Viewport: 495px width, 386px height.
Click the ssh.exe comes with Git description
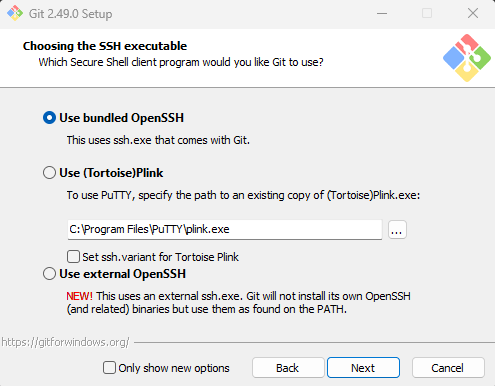158,140
